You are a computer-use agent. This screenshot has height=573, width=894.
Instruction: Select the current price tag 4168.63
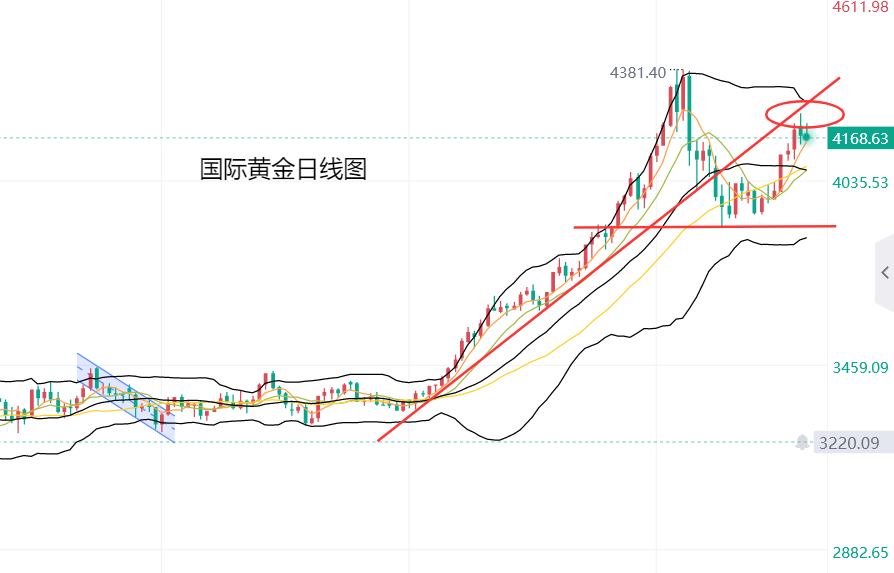click(x=859, y=139)
